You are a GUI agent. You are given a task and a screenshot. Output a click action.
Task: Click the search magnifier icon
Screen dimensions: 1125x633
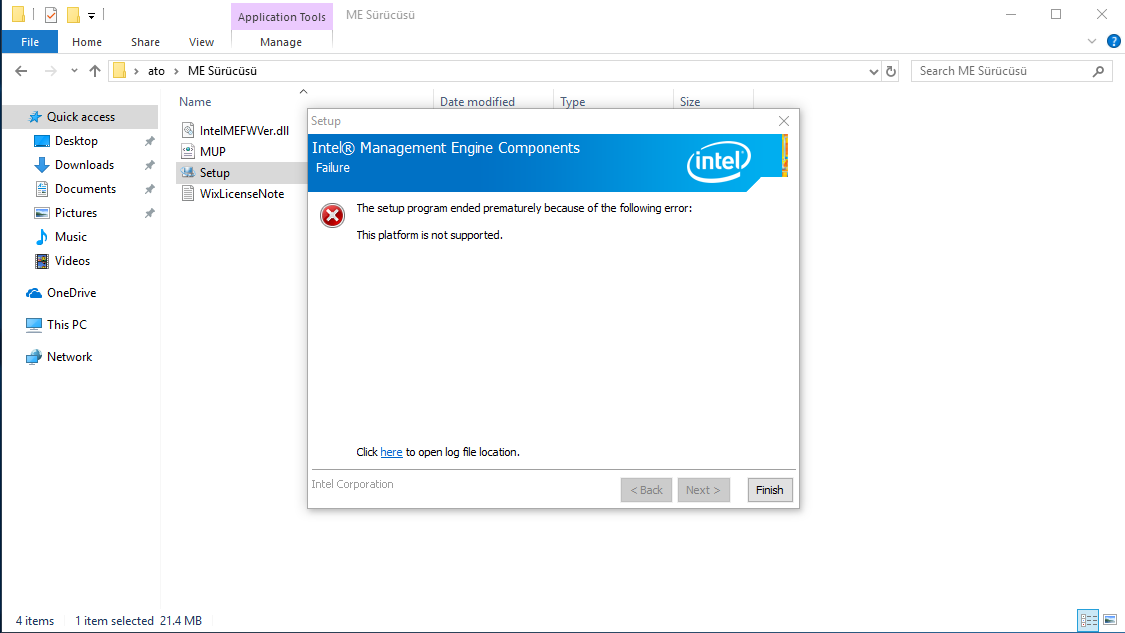tap(1098, 71)
